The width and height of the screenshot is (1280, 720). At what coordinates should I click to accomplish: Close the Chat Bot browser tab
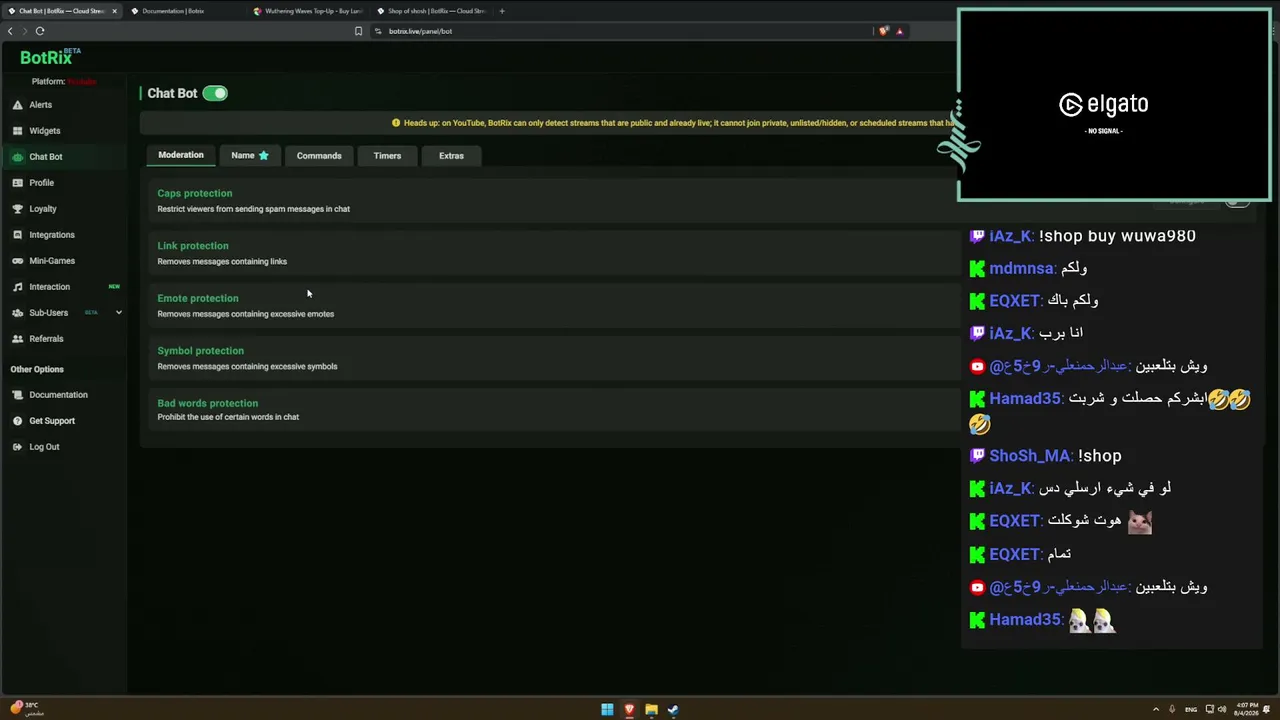click(x=114, y=11)
